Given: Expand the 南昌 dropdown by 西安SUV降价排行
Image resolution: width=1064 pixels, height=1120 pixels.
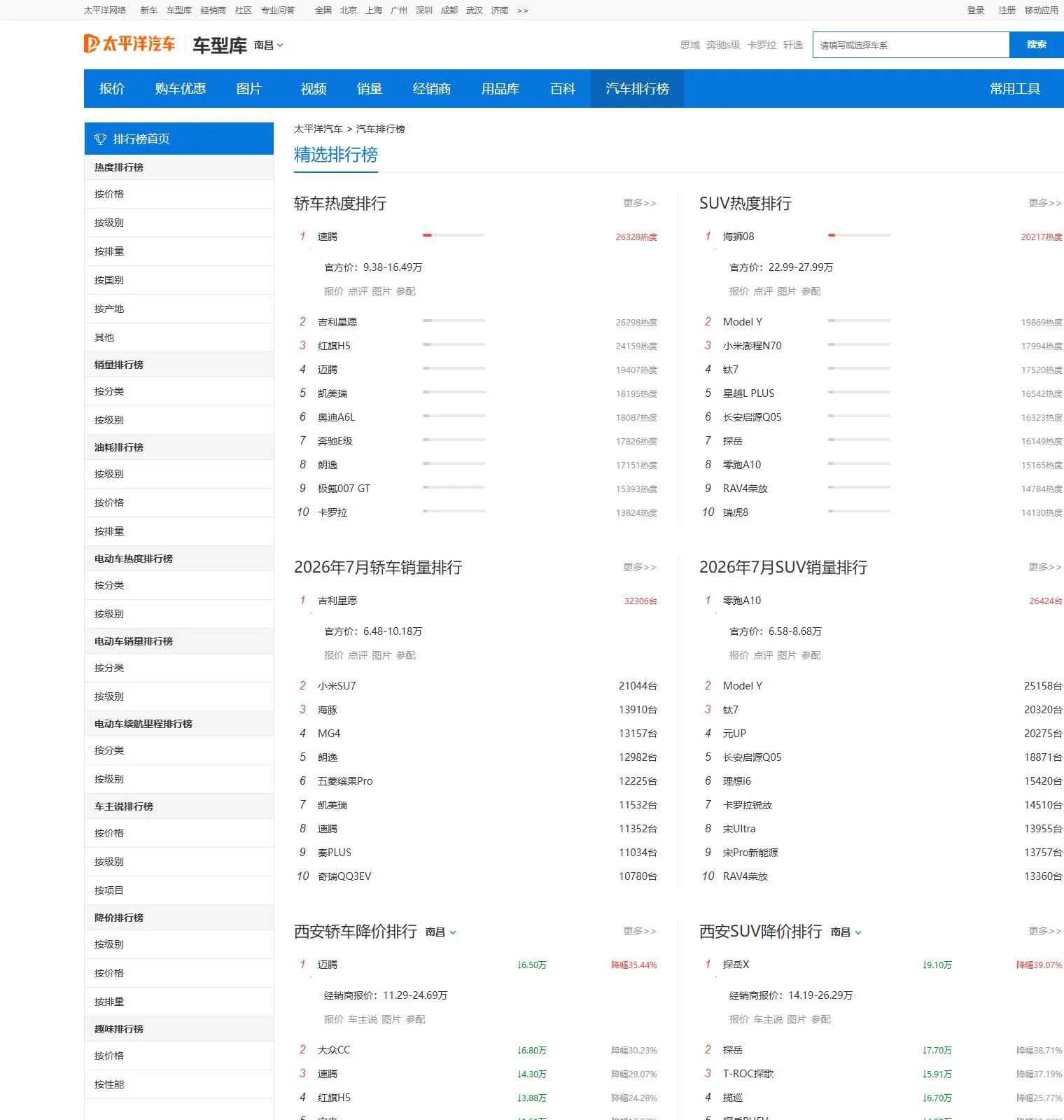Looking at the screenshot, I should click(846, 932).
